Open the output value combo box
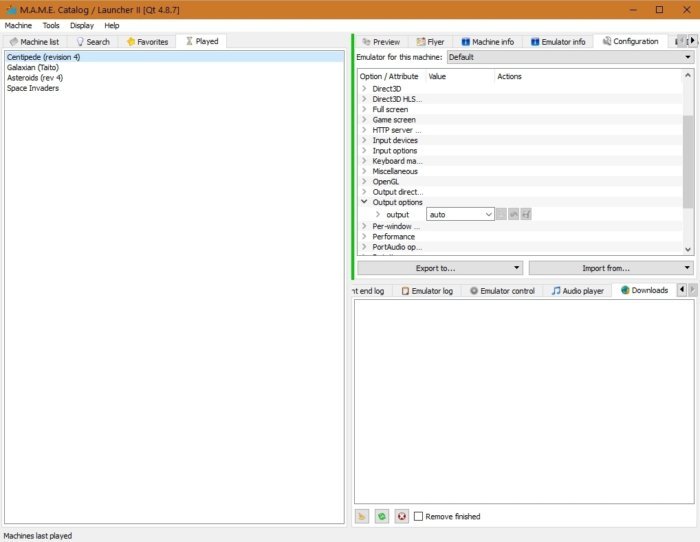This screenshot has height=542, width=700. tap(460, 214)
